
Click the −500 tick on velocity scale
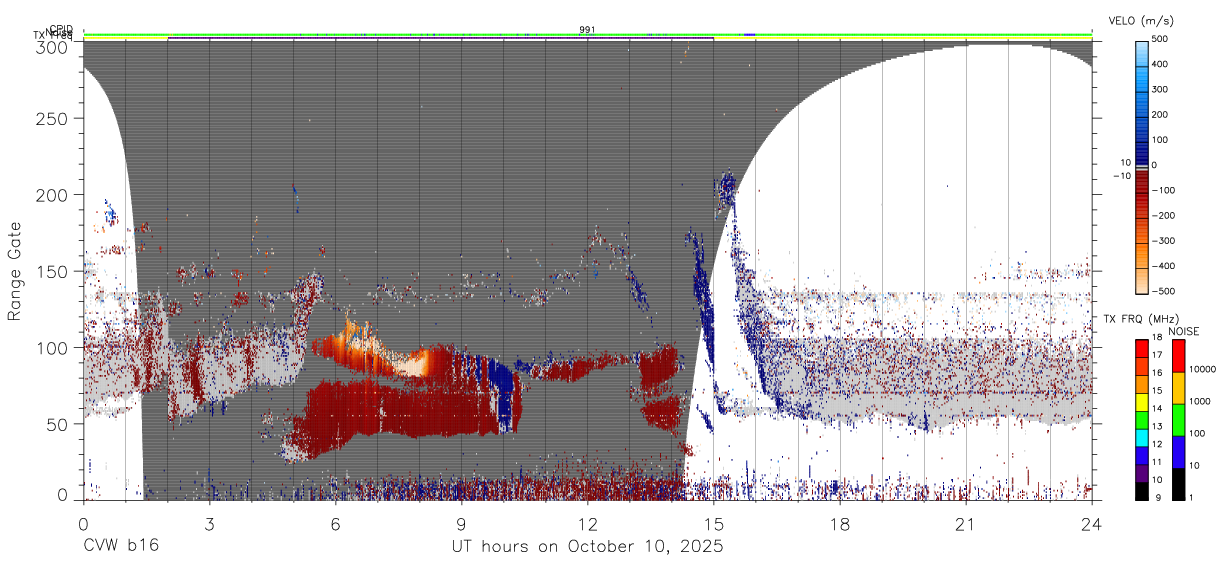click(x=1166, y=291)
